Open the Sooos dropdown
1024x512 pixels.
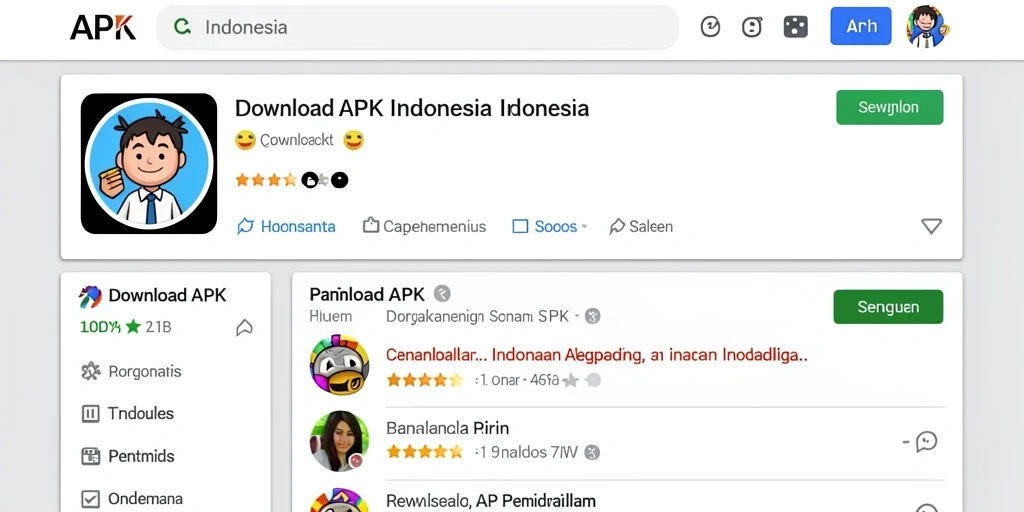[550, 227]
